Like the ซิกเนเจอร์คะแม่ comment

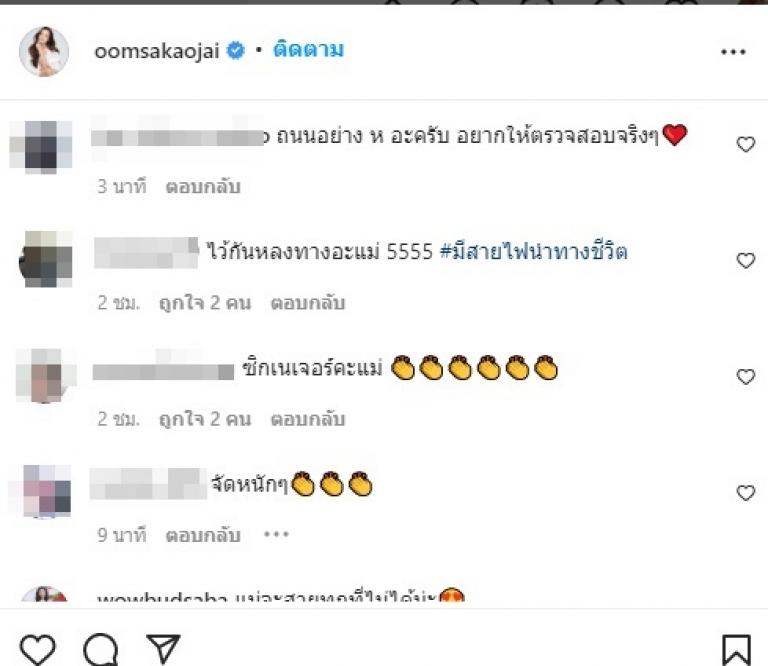pos(746,376)
